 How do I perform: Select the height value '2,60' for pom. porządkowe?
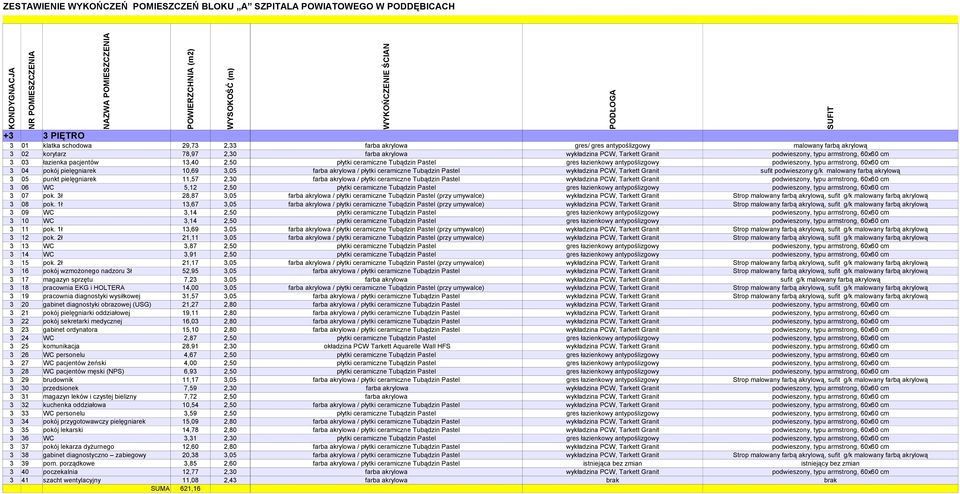[x=230, y=463]
